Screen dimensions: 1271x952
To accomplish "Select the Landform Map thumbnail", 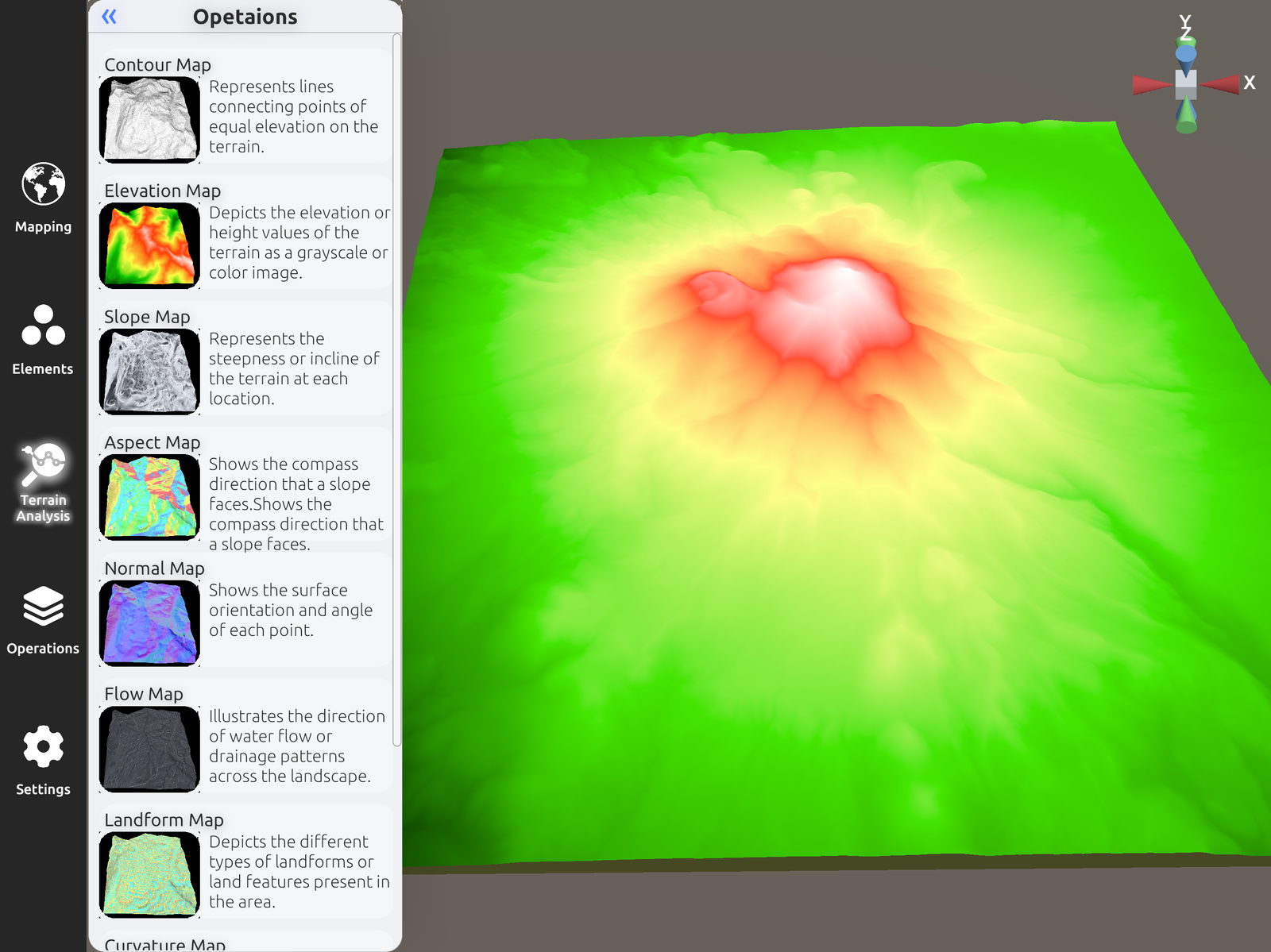I will pyautogui.click(x=149, y=875).
